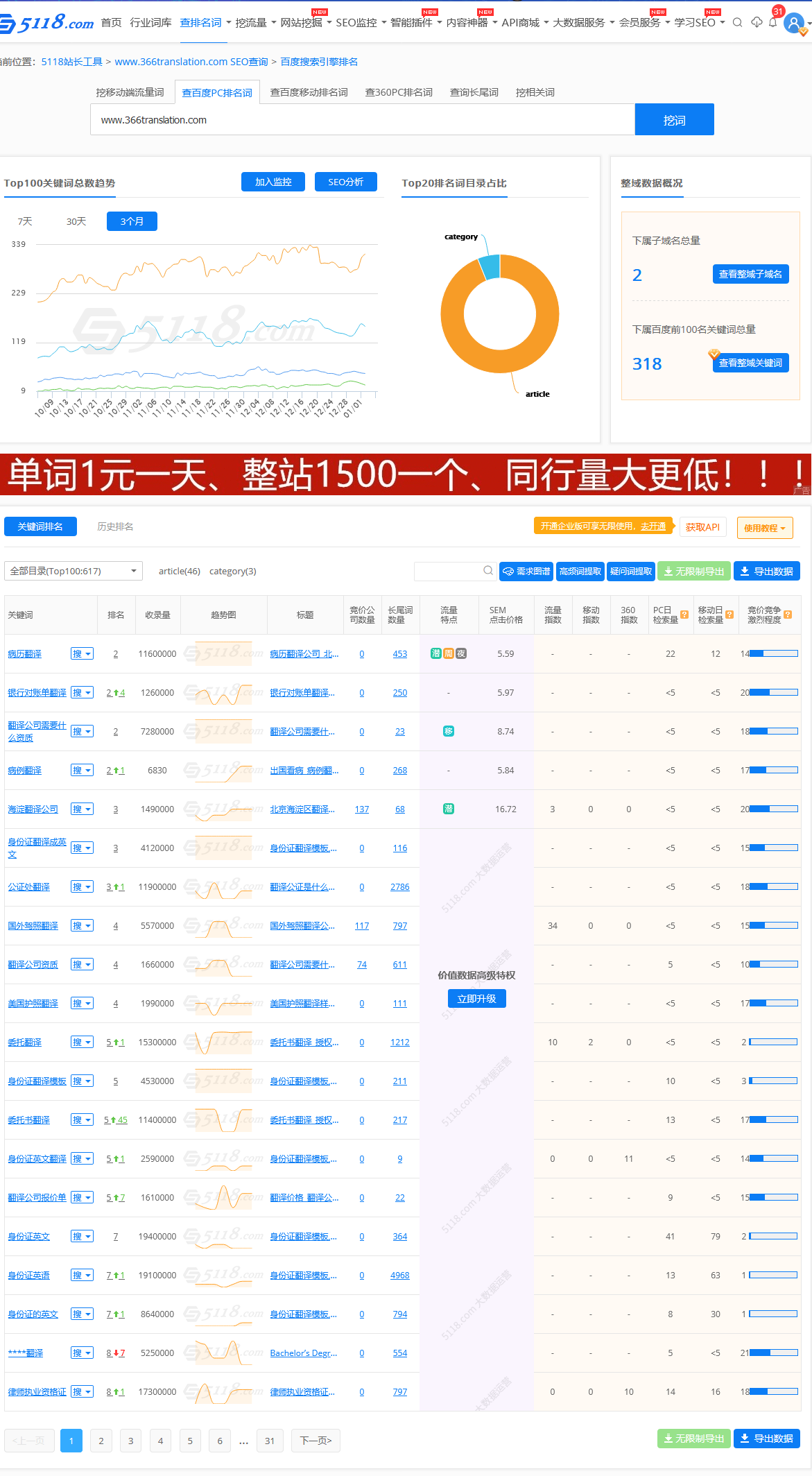Screen dimensions: 812x1476
Task: Click the 潜 traffic tag in 病历翻译 row
Action: coord(436,653)
